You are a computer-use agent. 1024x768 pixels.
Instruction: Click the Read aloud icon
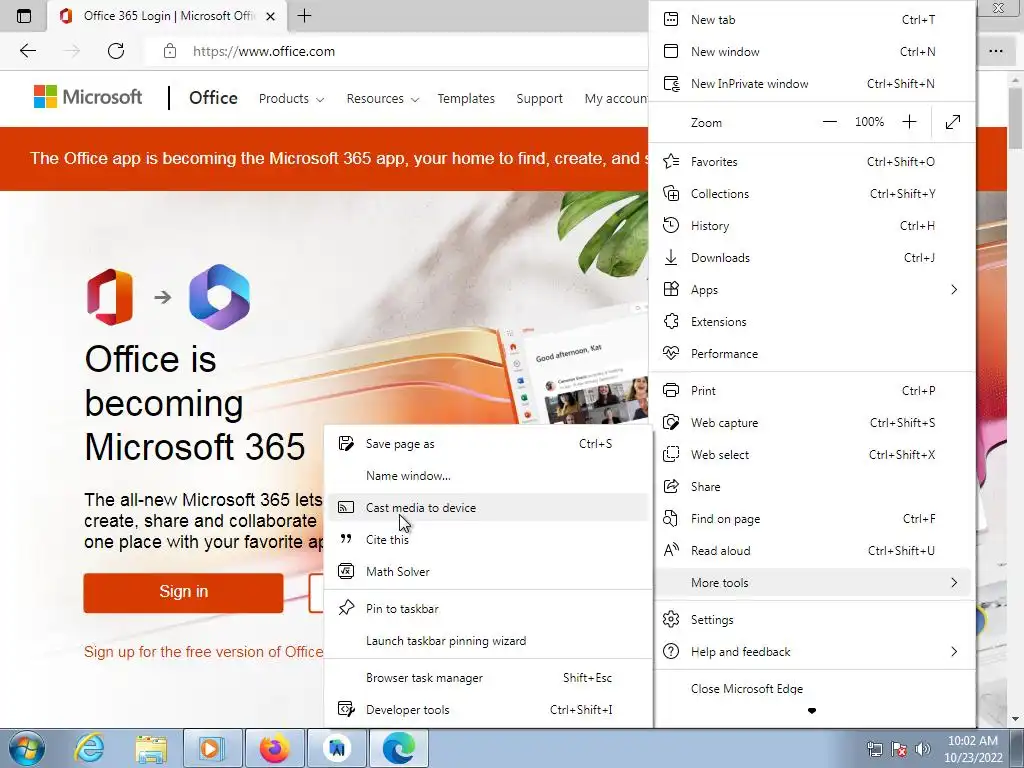click(x=671, y=550)
